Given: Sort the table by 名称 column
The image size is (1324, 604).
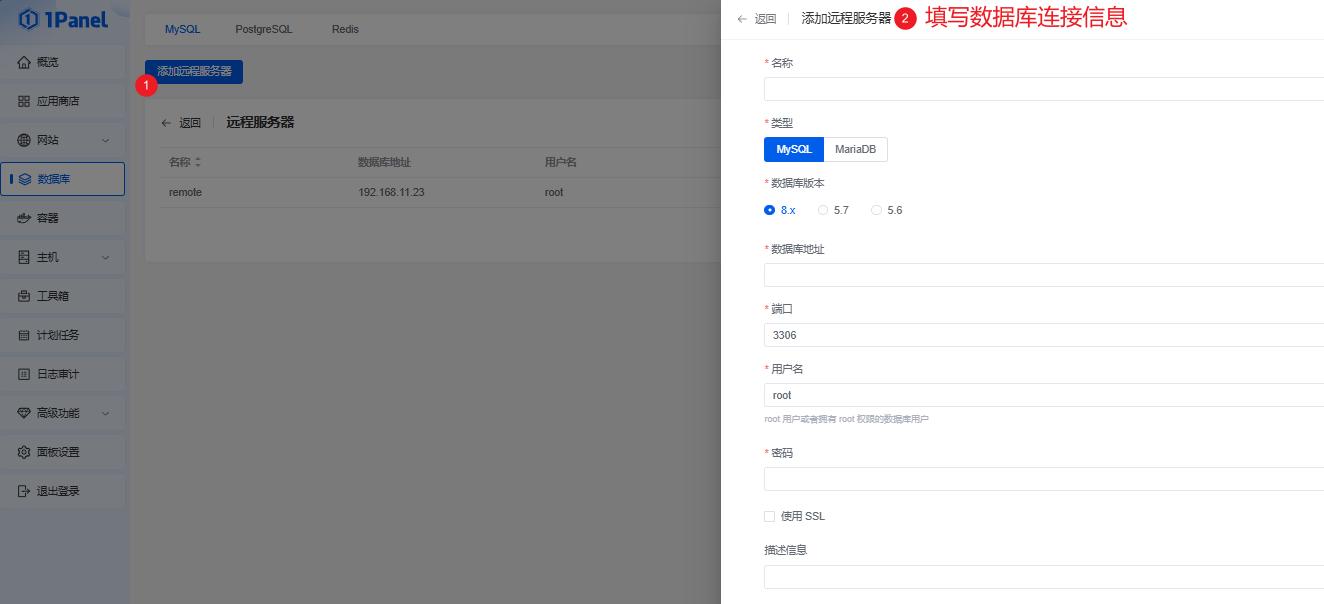Looking at the screenshot, I should [198, 162].
